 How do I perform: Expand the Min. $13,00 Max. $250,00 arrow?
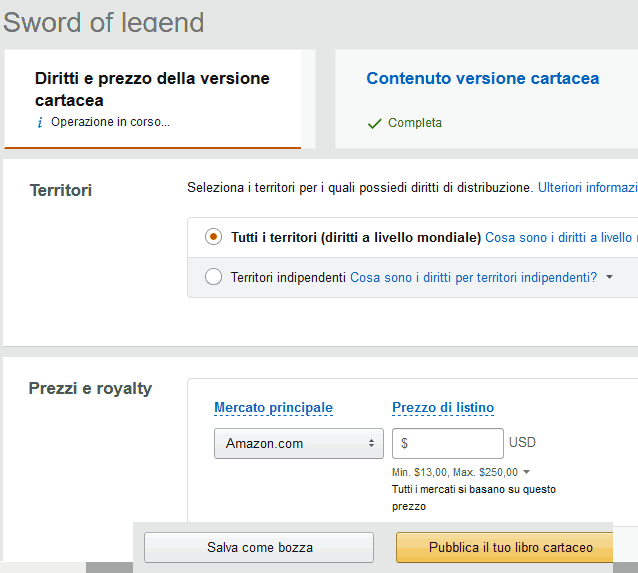[x=527, y=472]
